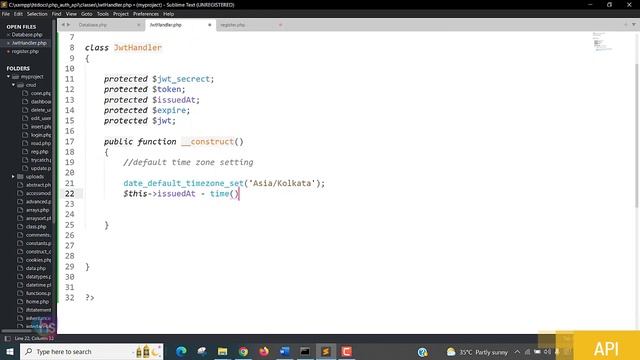Select register.php in Open Files
Viewport: 640px width, 360px height.
(x=25, y=51)
